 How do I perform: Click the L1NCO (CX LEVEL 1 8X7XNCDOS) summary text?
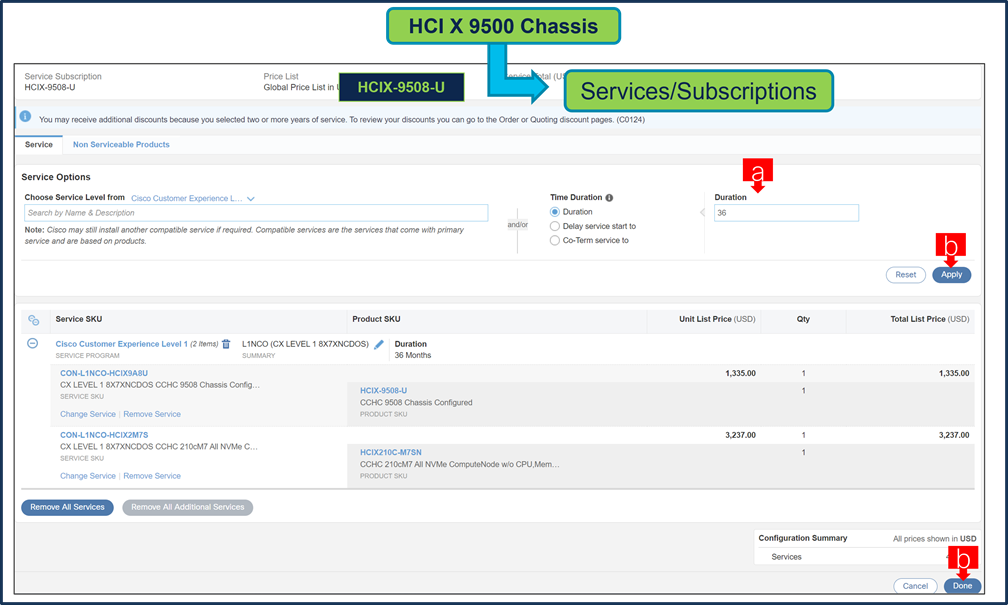click(305, 344)
